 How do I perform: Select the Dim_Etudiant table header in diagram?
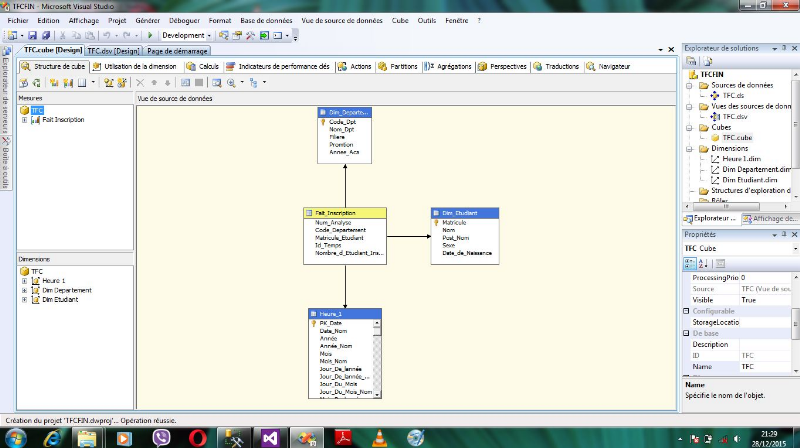(x=464, y=213)
